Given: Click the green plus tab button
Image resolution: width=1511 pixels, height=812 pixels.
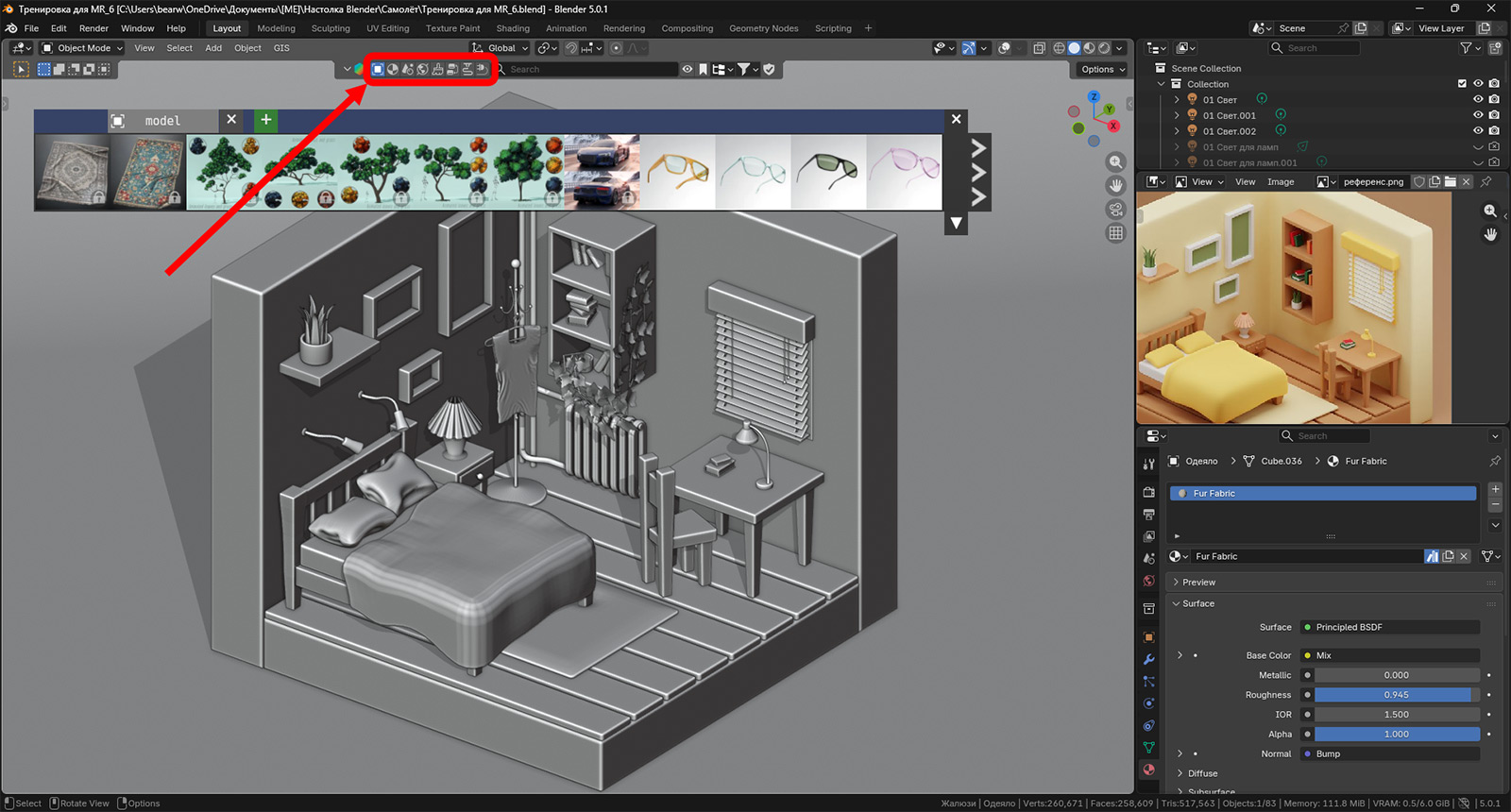Looking at the screenshot, I should [266, 120].
